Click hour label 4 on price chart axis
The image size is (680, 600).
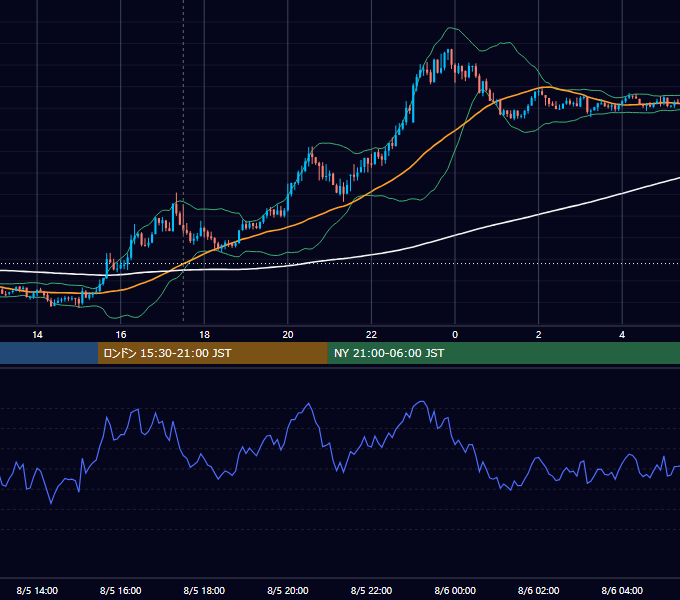622,334
